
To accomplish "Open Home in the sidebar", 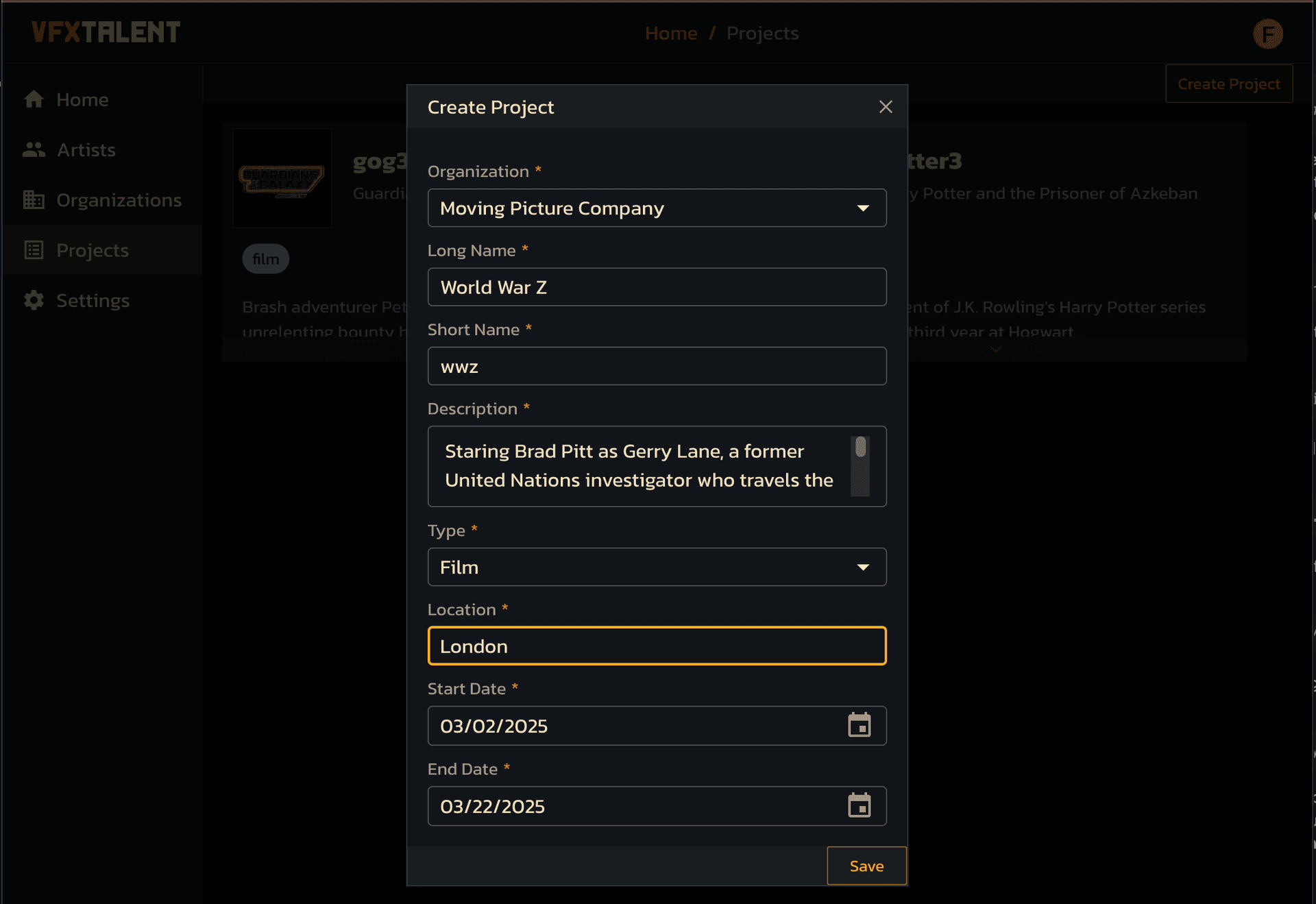I will click(x=101, y=99).
